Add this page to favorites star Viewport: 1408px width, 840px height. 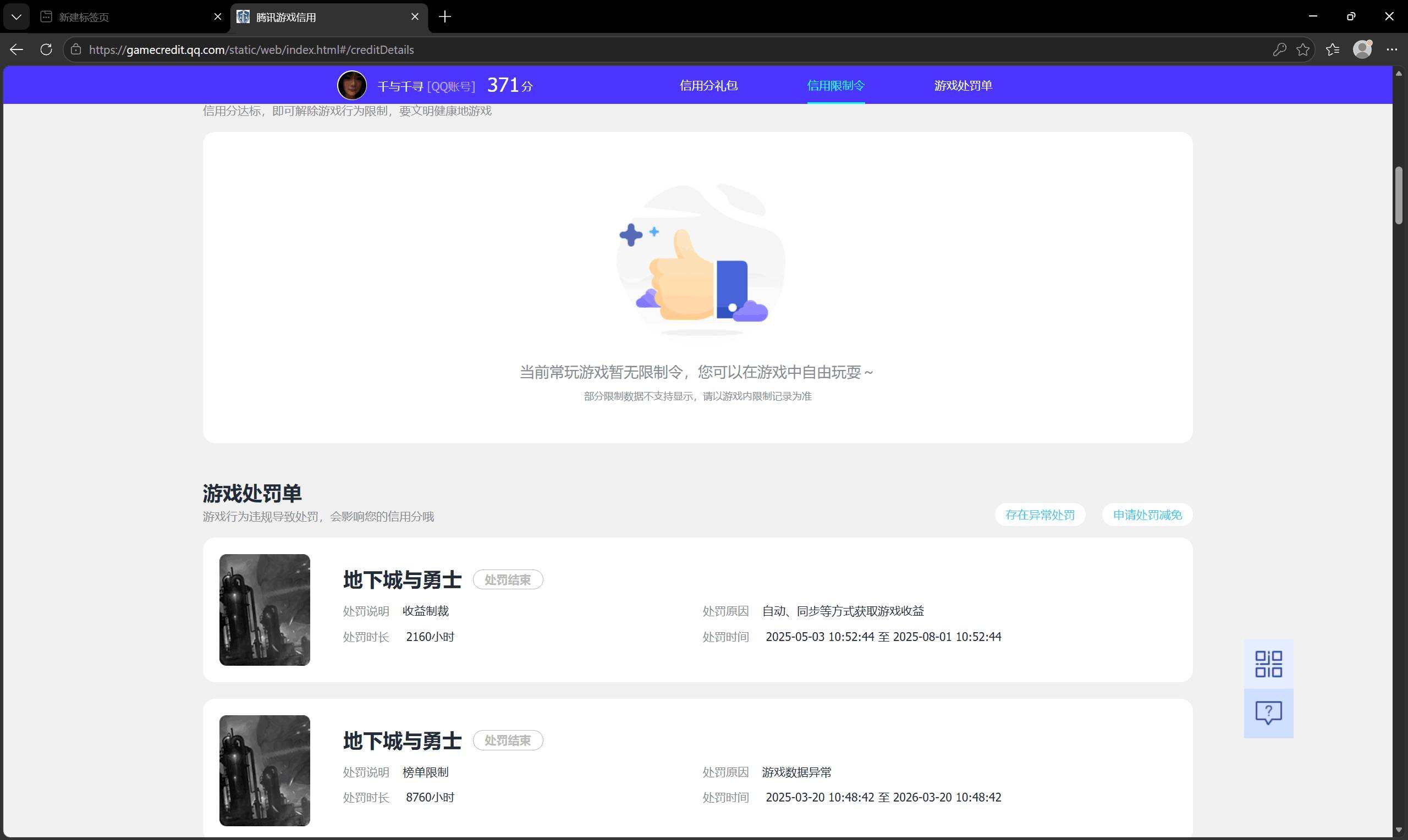point(1303,50)
